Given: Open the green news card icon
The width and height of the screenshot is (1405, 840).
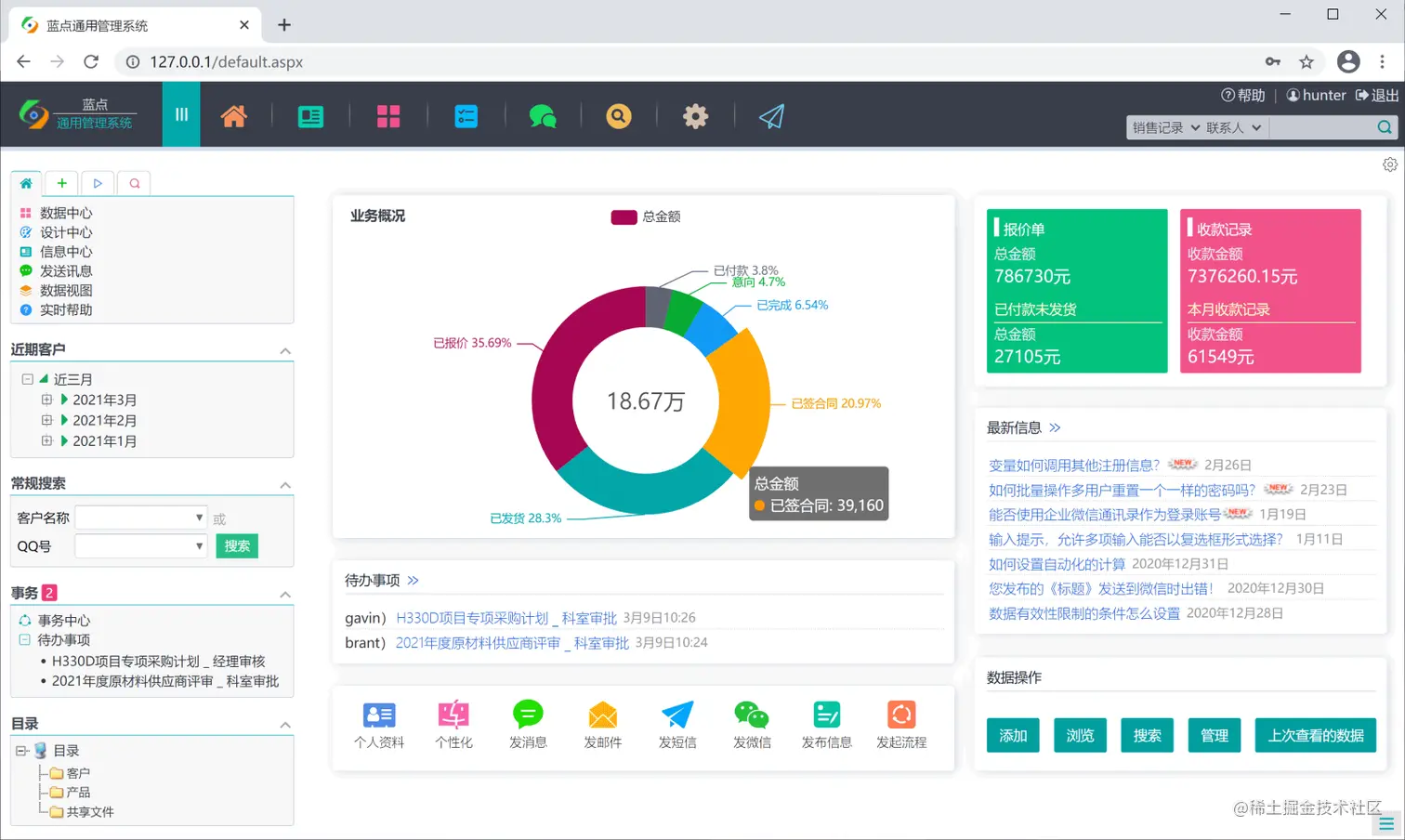Looking at the screenshot, I should click(310, 116).
